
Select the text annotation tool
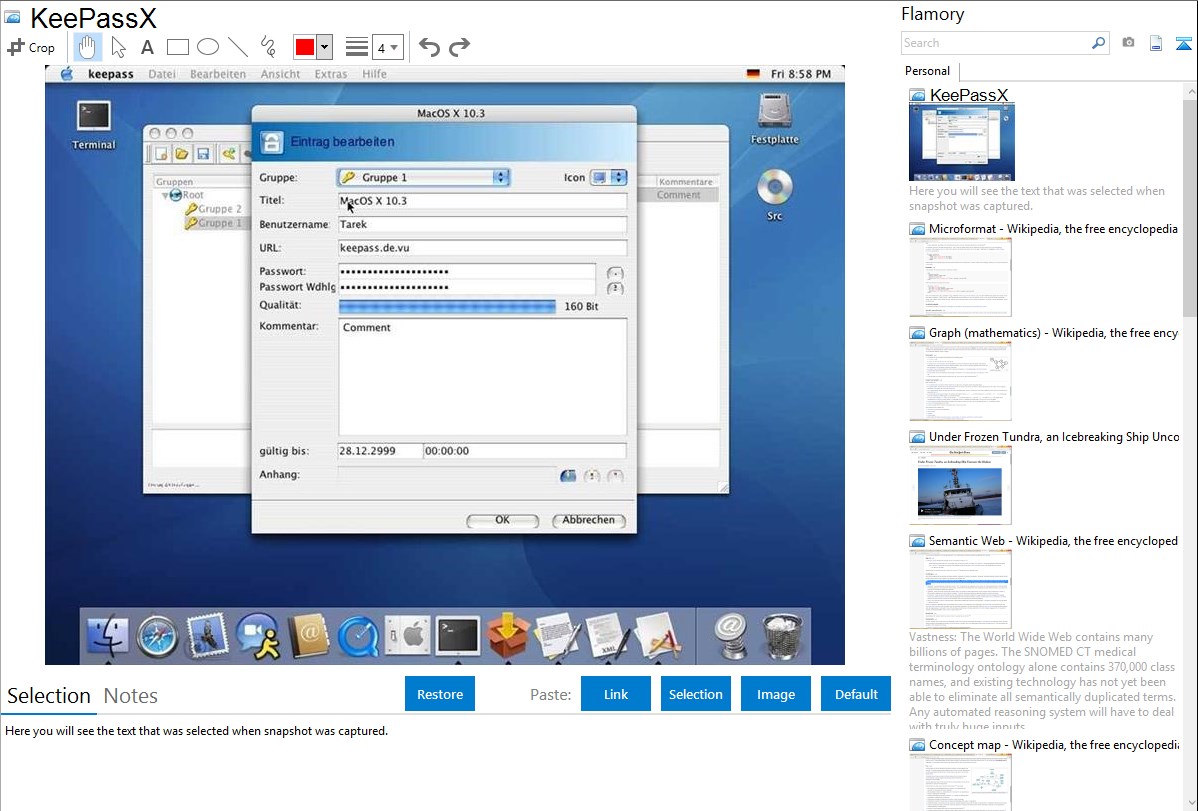click(147, 47)
